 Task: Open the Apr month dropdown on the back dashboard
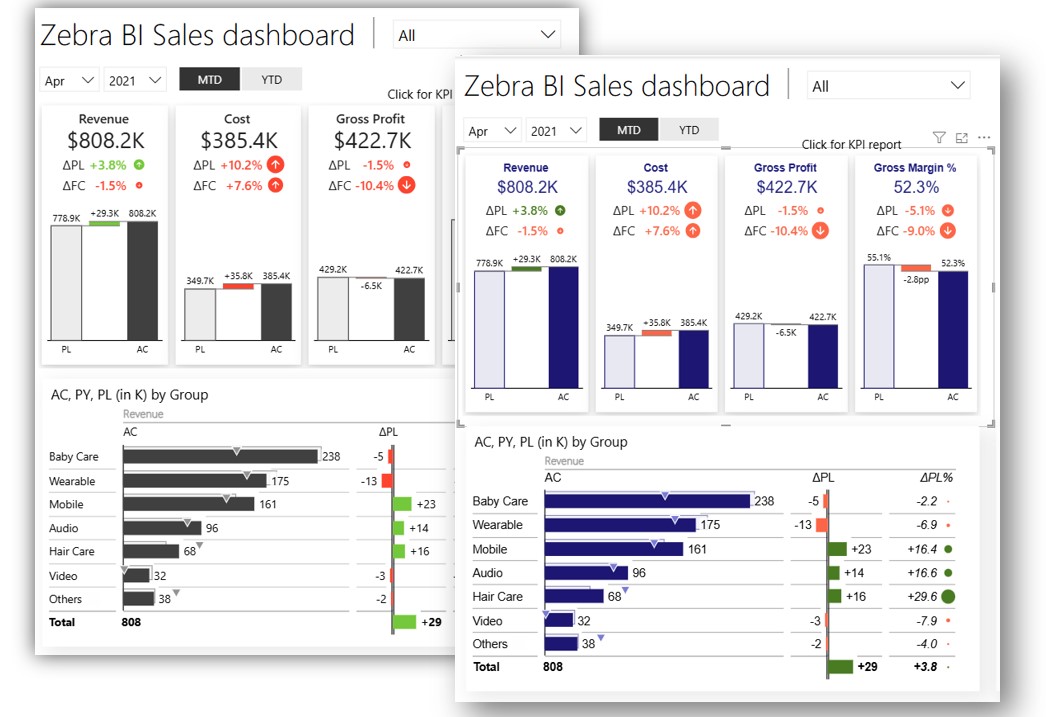point(70,80)
